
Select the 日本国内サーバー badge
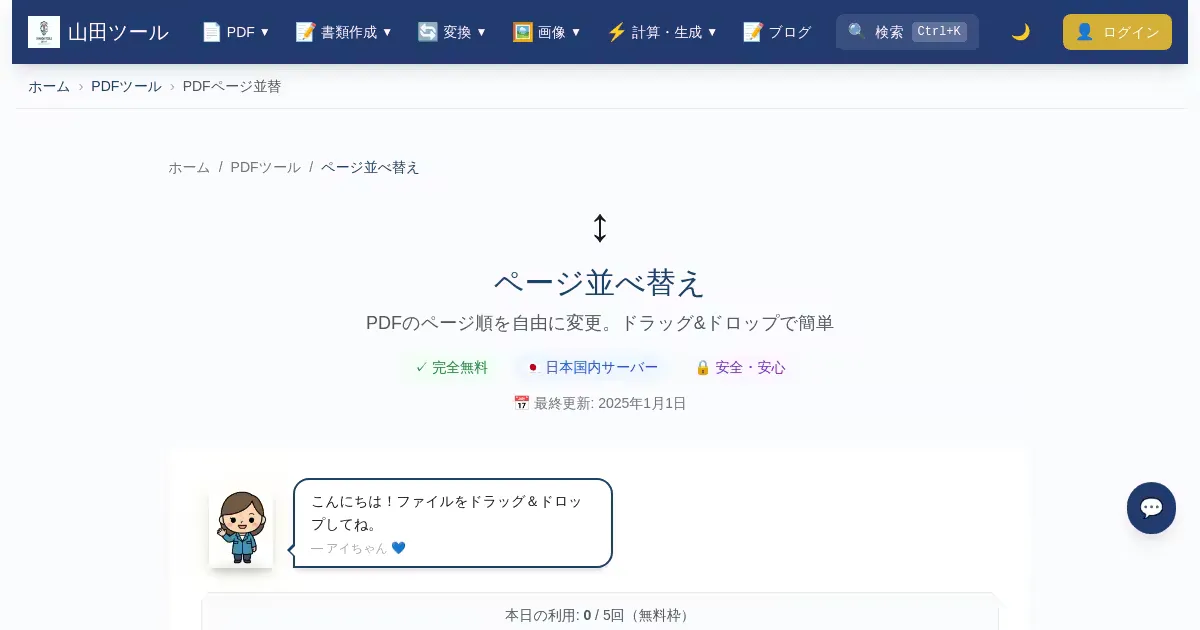tap(592, 367)
